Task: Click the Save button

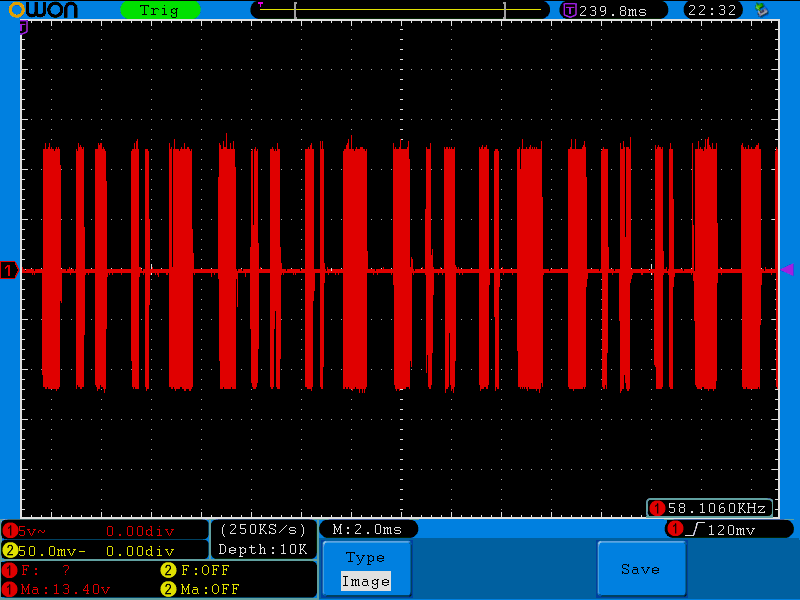Action: tap(641, 568)
